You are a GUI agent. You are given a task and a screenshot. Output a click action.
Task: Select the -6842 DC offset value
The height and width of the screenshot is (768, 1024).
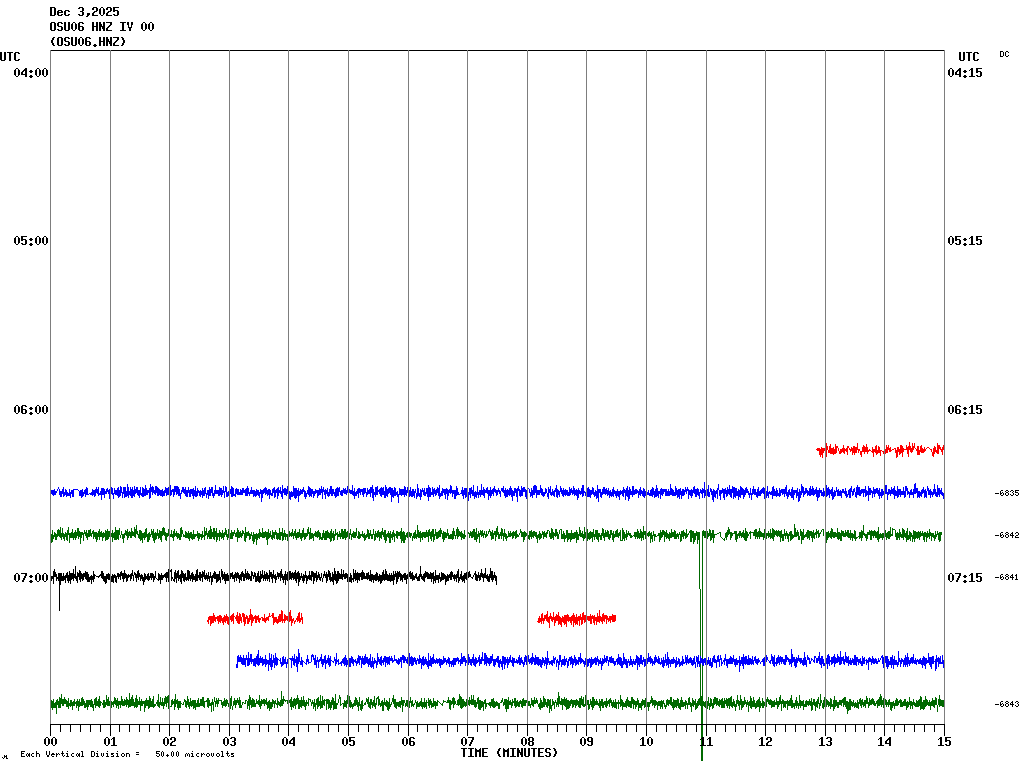click(x=1007, y=535)
